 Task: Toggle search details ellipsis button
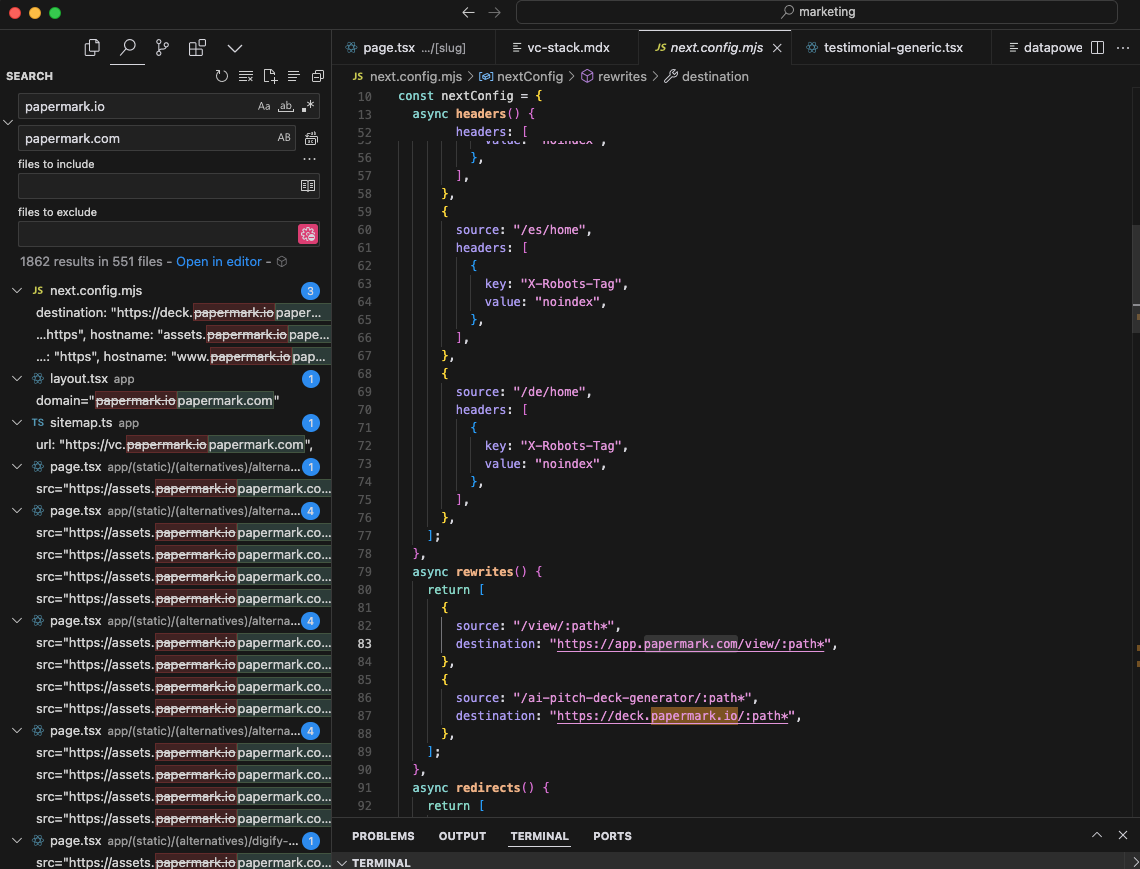tap(310, 159)
